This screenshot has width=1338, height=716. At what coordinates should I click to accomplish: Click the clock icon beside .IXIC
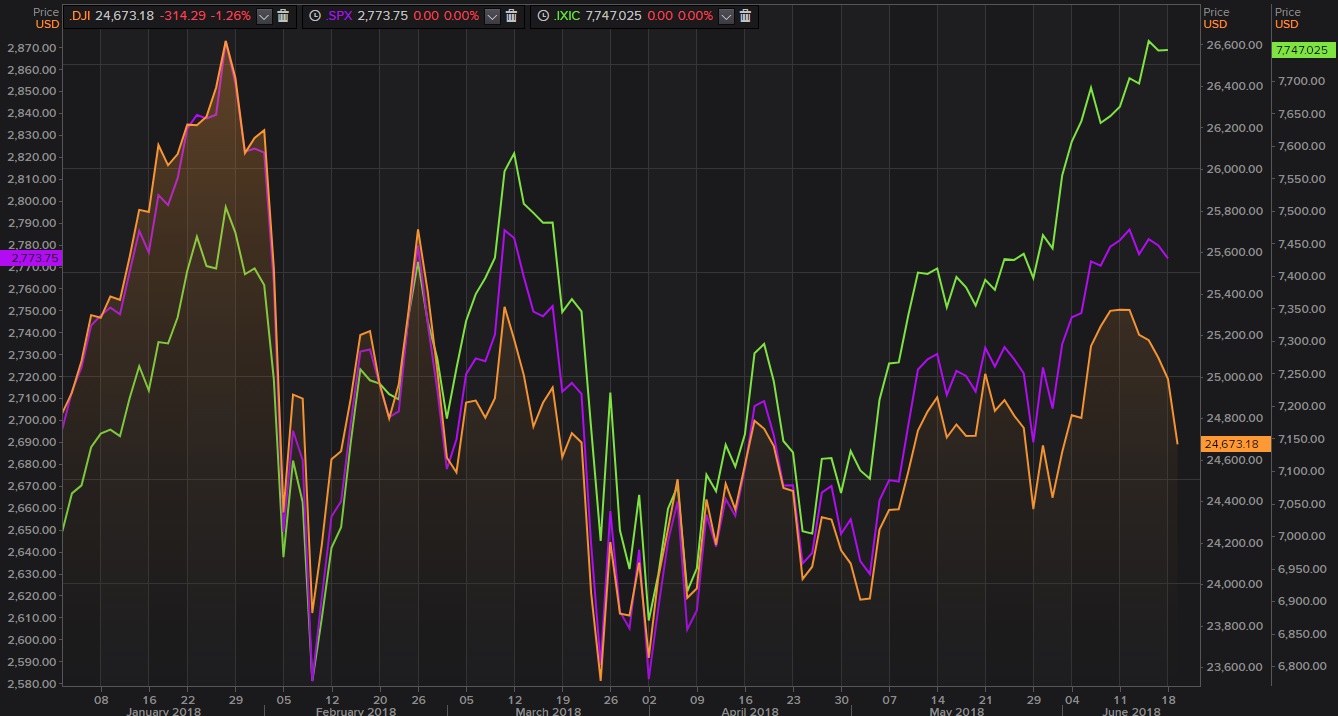(x=544, y=17)
